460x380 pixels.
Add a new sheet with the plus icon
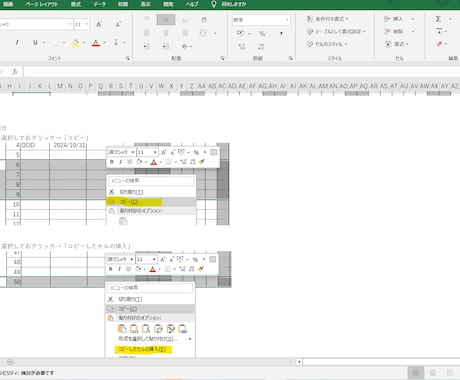tap(10, 362)
